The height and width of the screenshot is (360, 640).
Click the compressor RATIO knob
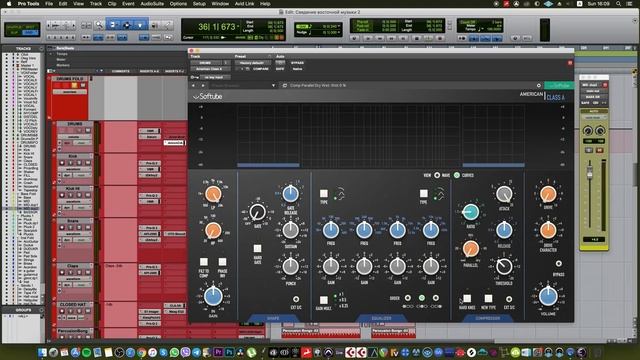(471, 212)
